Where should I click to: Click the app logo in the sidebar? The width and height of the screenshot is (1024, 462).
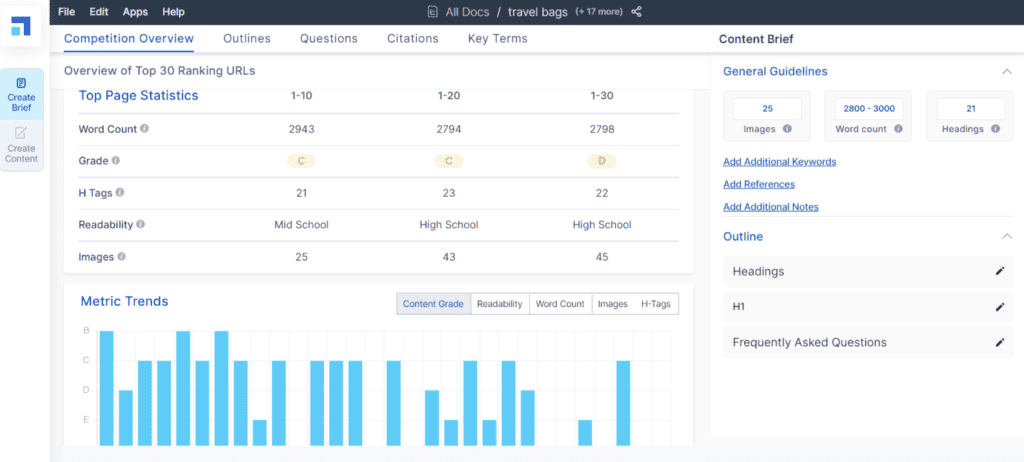tap(21, 26)
